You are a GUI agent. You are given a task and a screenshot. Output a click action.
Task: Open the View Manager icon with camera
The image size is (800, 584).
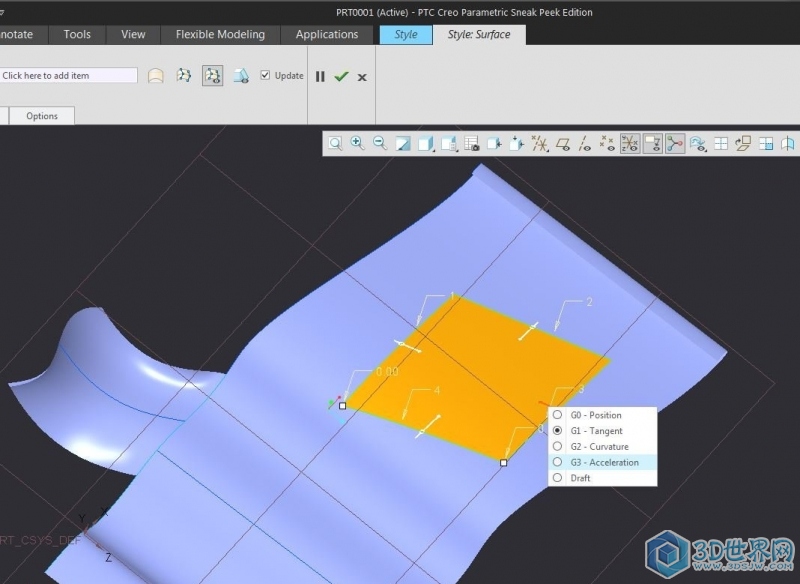click(x=471, y=144)
